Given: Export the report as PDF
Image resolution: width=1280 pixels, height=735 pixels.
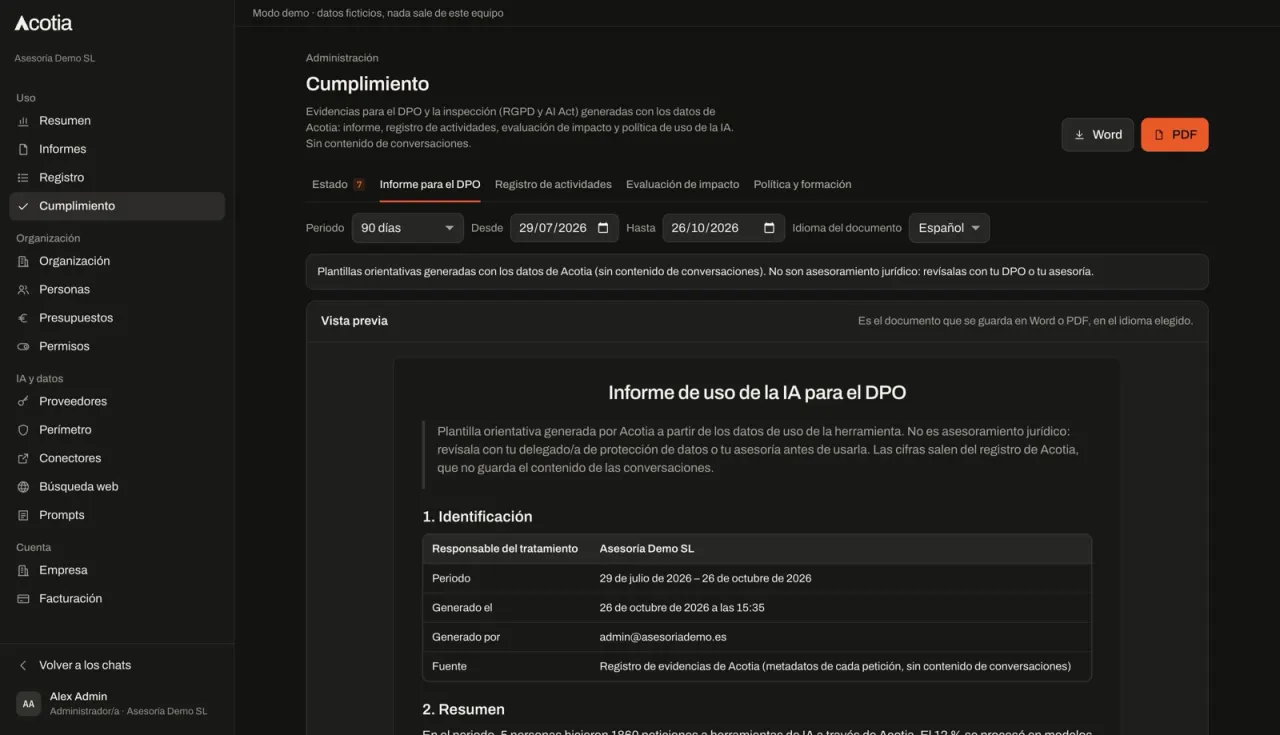Looking at the screenshot, I should click(x=1175, y=135).
